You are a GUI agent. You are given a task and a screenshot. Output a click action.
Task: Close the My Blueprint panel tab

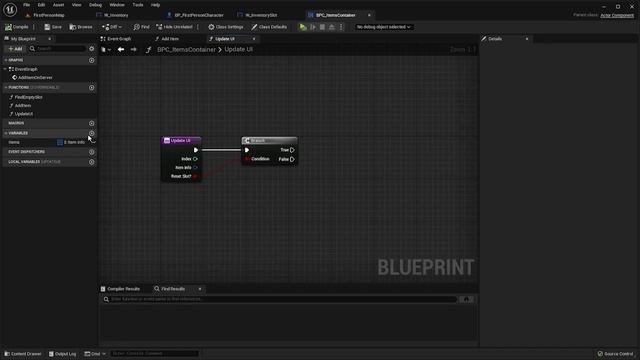(x=50, y=39)
